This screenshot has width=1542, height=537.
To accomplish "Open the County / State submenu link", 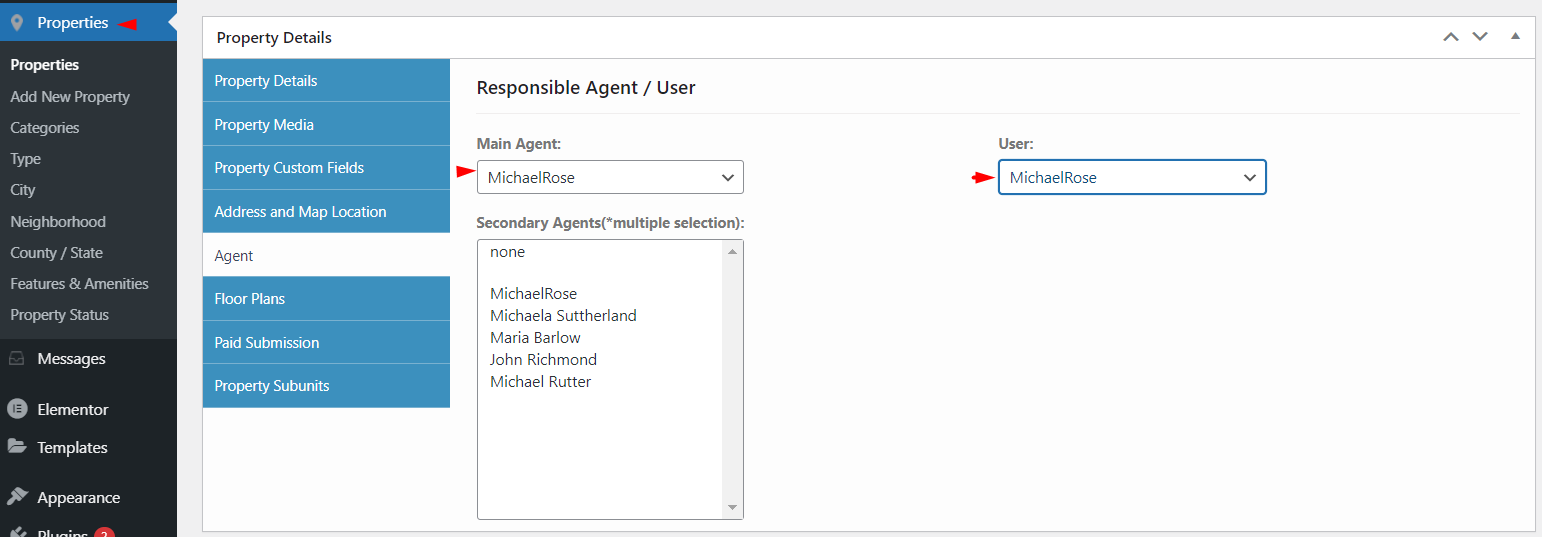I will pos(57,252).
